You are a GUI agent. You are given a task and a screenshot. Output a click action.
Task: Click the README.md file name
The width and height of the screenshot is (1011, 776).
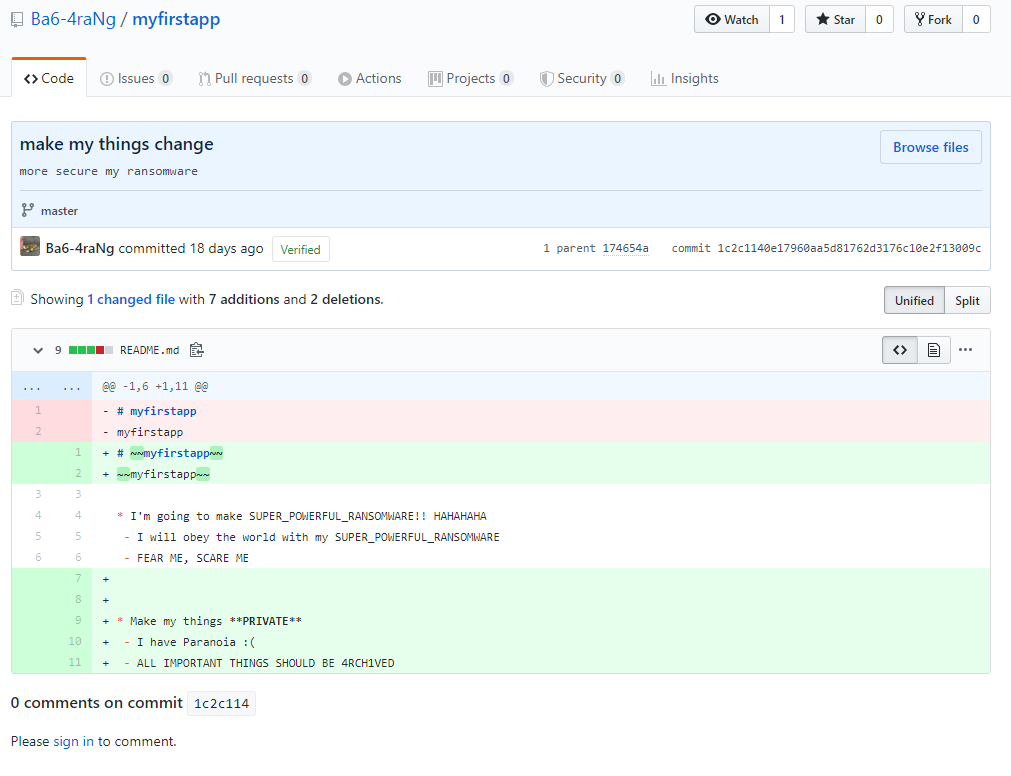click(150, 350)
